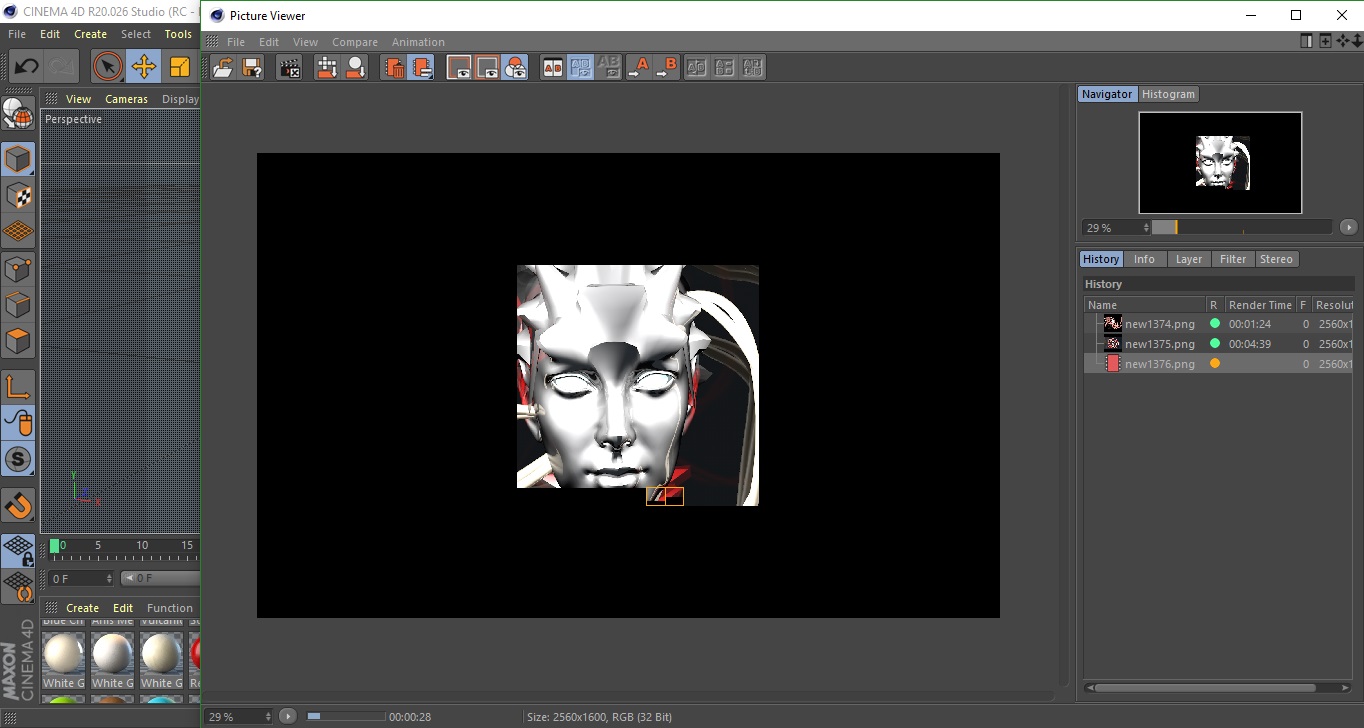
Task: Click the sphere-with-arrow toolbar icon
Action: [x=355, y=67]
